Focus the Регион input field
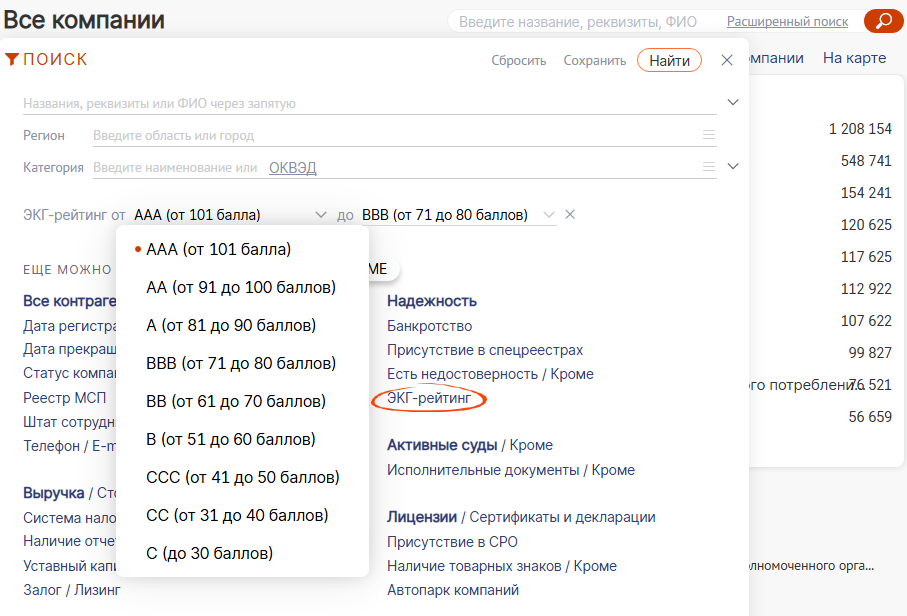 tap(396, 135)
